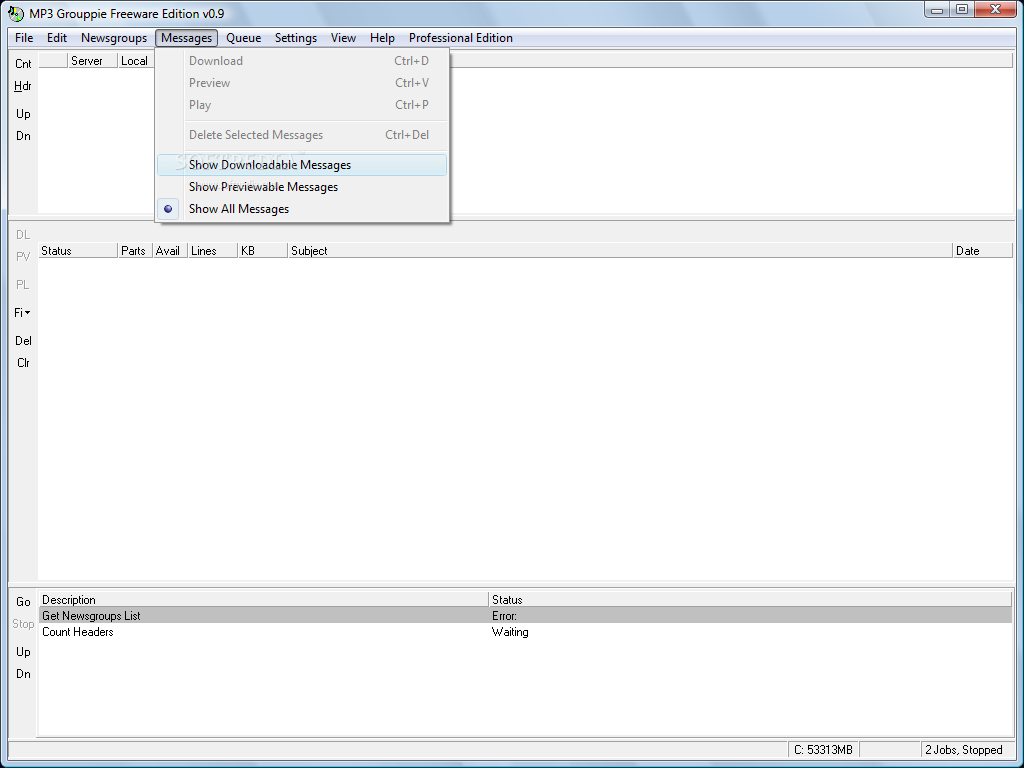
Task: Sort messages by KB column
Action: [263, 251]
